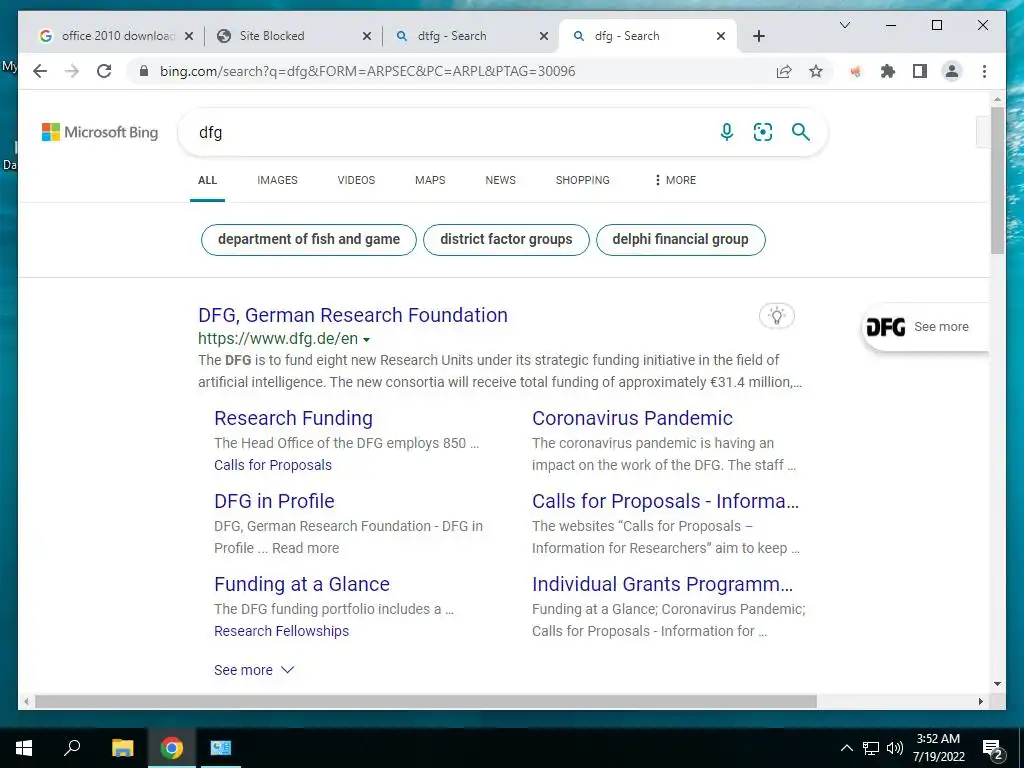Open the 'Research Fellowships' link
The width and height of the screenshot is (1024, 768).
point(281,631)
